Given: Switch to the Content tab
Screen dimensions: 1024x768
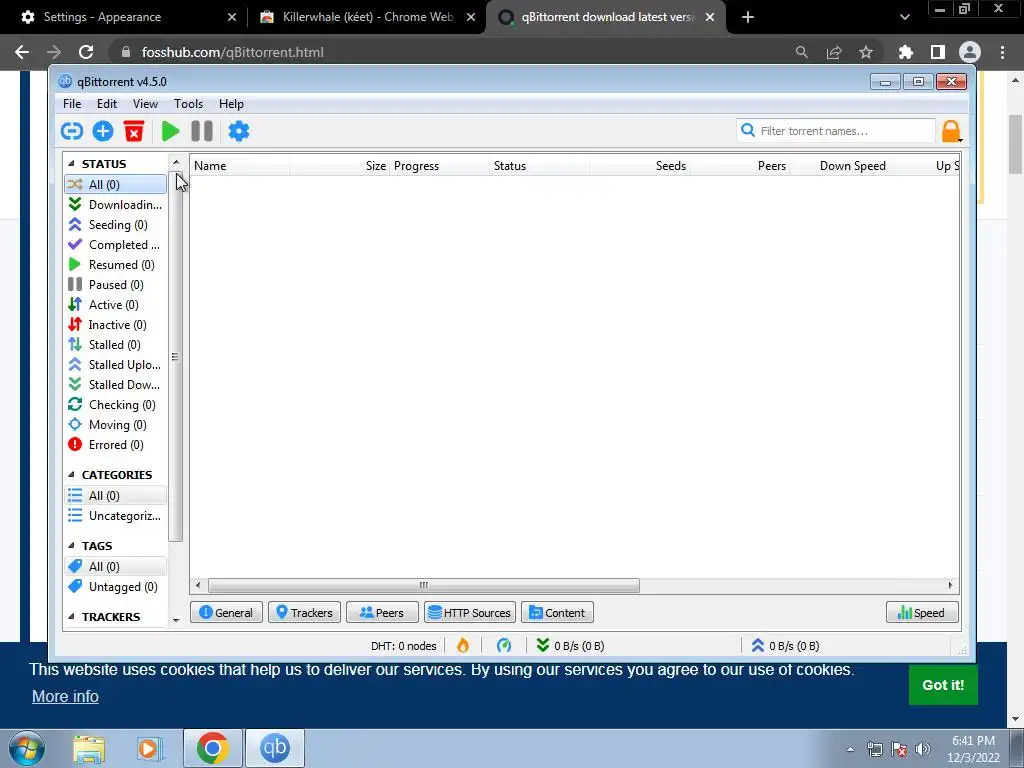Looking at the screenshot, I should tap(557, 613).
